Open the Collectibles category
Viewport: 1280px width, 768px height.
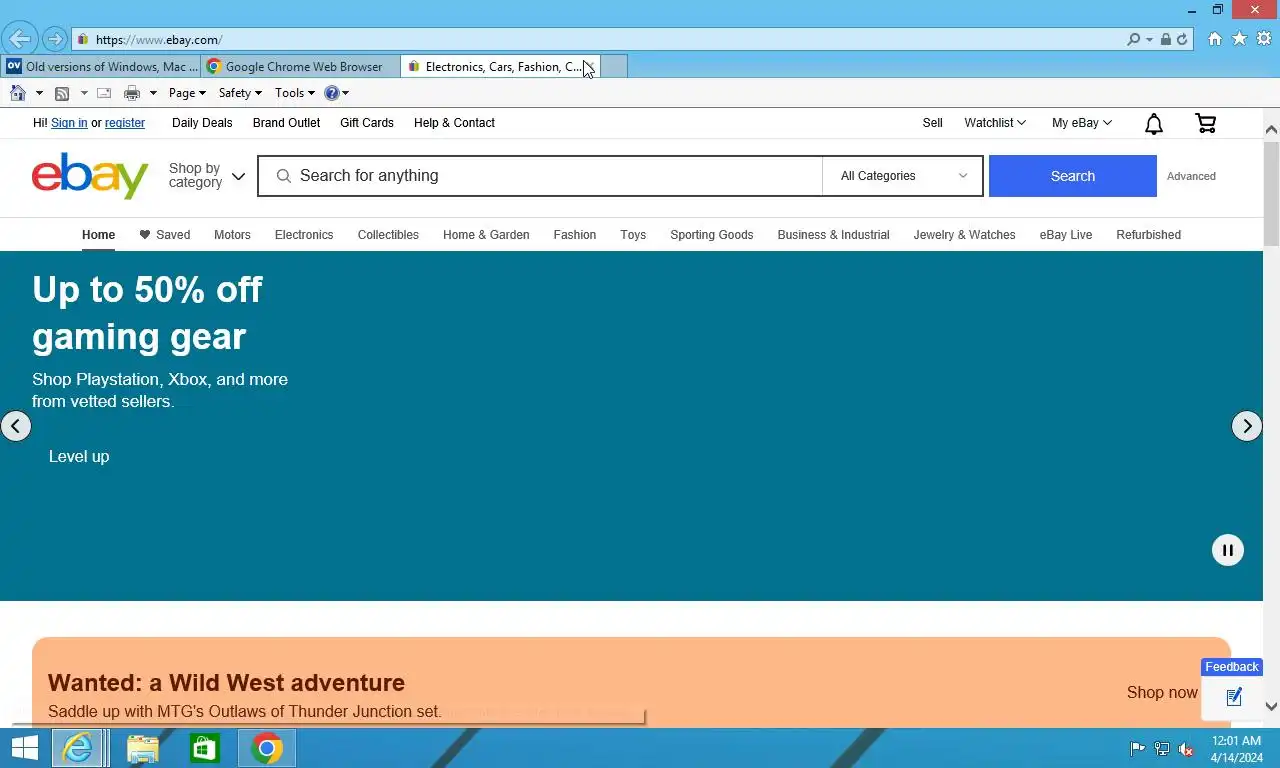click(388, 235)
